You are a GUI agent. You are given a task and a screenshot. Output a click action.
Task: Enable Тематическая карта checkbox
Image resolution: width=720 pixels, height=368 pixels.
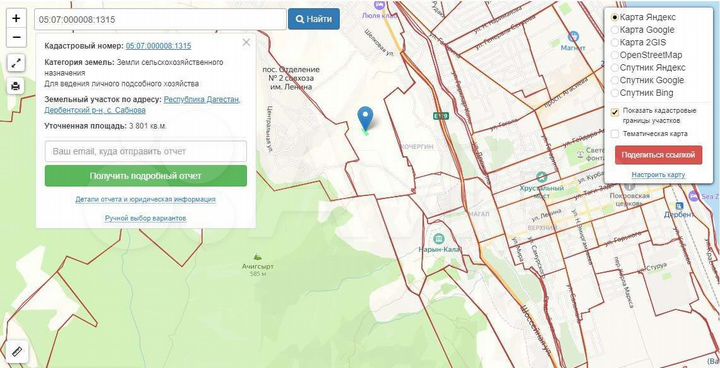click(x=615, y=134)
